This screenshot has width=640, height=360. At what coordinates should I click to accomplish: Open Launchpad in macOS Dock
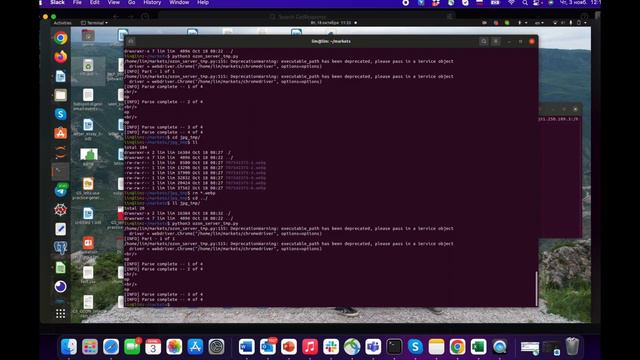click(90, 347)
